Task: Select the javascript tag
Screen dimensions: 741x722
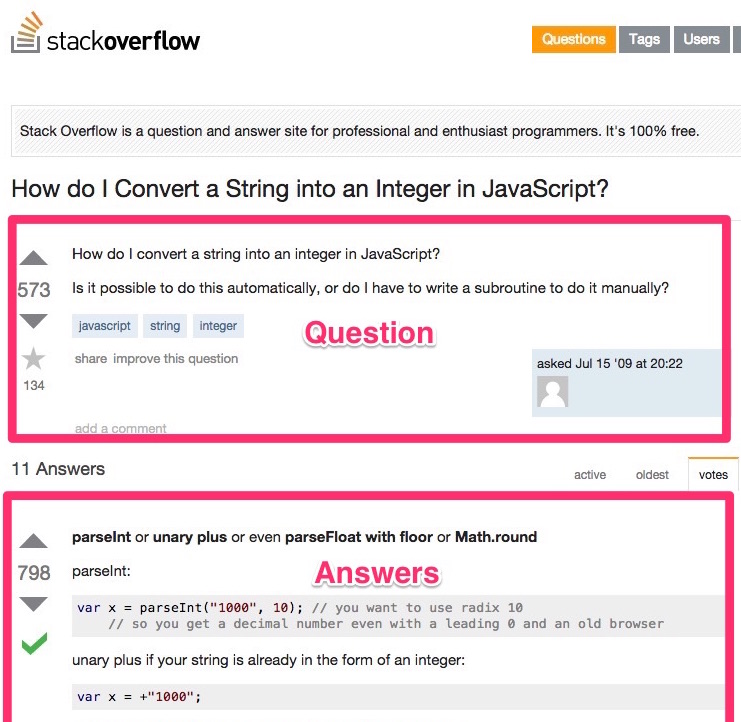Action: [104, 326]
